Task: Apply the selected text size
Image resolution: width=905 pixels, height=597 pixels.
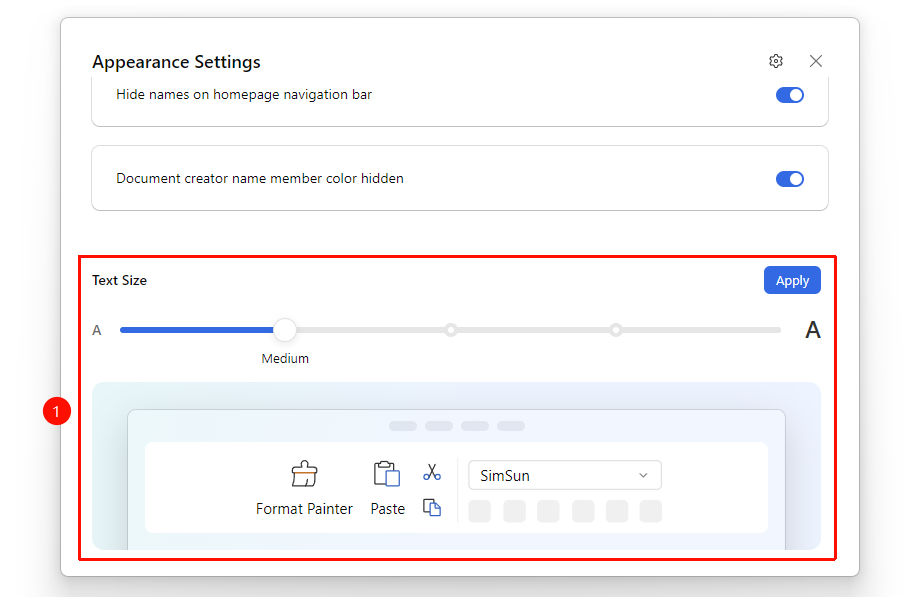Action: pos(792,280)
